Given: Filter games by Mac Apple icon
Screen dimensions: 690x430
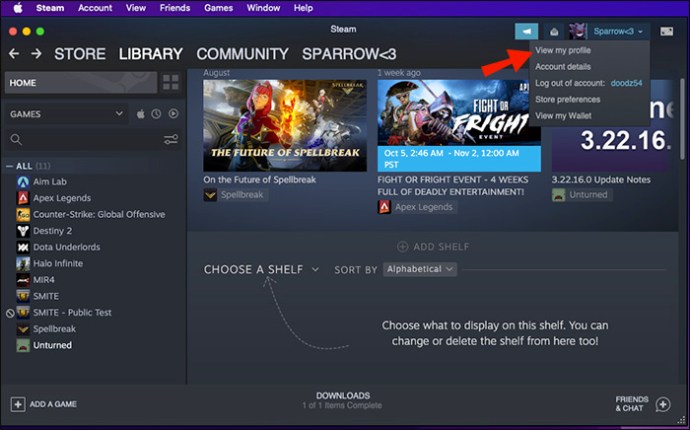Looking at the screenshot, I should (141, 114).
